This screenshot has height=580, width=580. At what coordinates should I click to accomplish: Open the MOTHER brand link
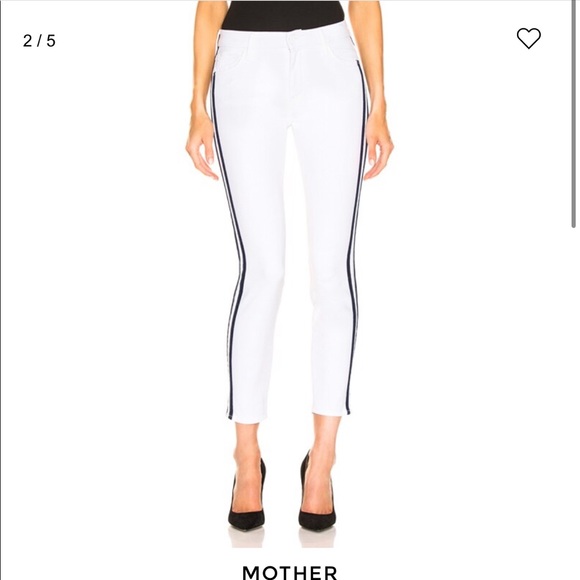click(290, 572)
